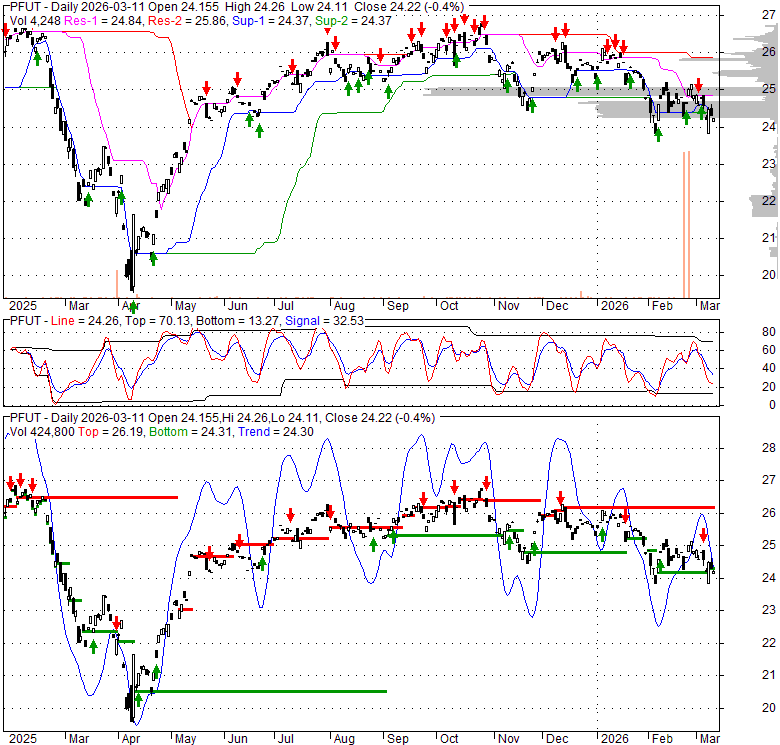The image size is (780, 745).
Task: Jump to the 2026 marker on top chart axis
Action: click(614, 304)
